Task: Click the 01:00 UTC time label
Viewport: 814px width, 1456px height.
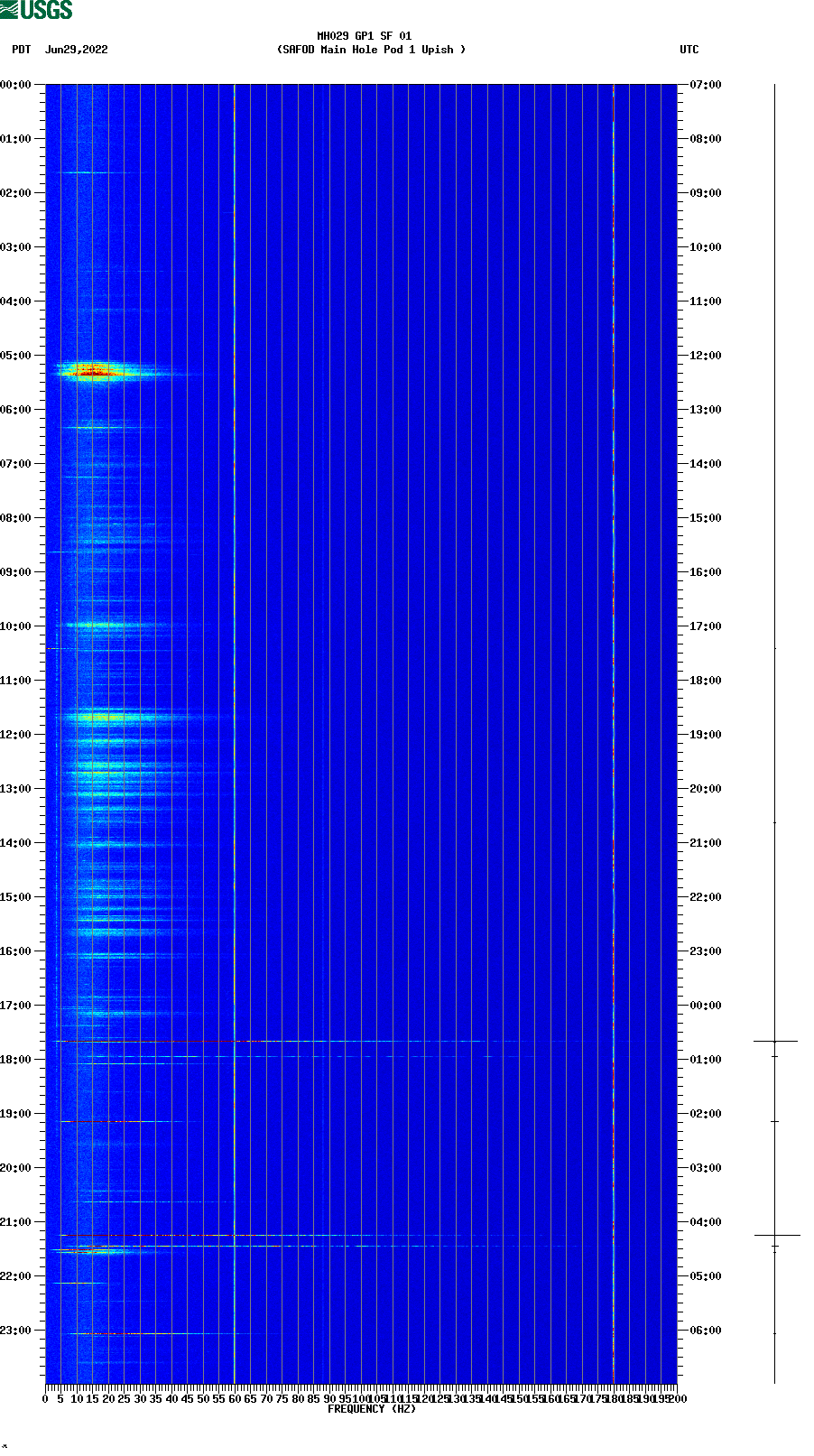Action: pos(705,1060)
